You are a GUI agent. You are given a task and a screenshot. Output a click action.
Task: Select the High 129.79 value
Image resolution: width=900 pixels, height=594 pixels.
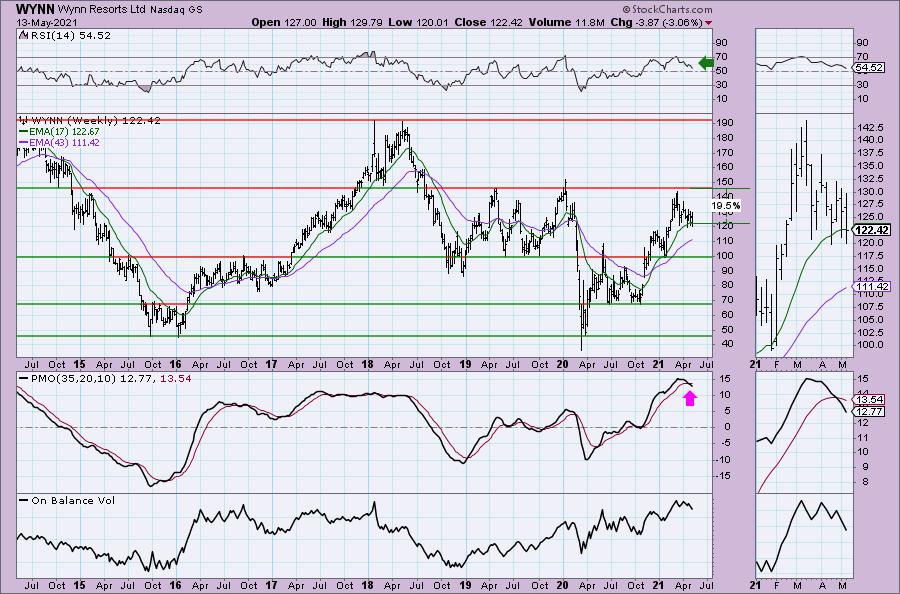tap(353, 22)
